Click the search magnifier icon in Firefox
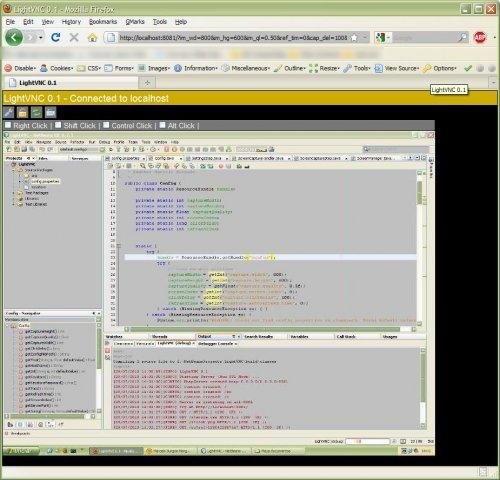Viewport: 500px width, 480px height. 462,38
